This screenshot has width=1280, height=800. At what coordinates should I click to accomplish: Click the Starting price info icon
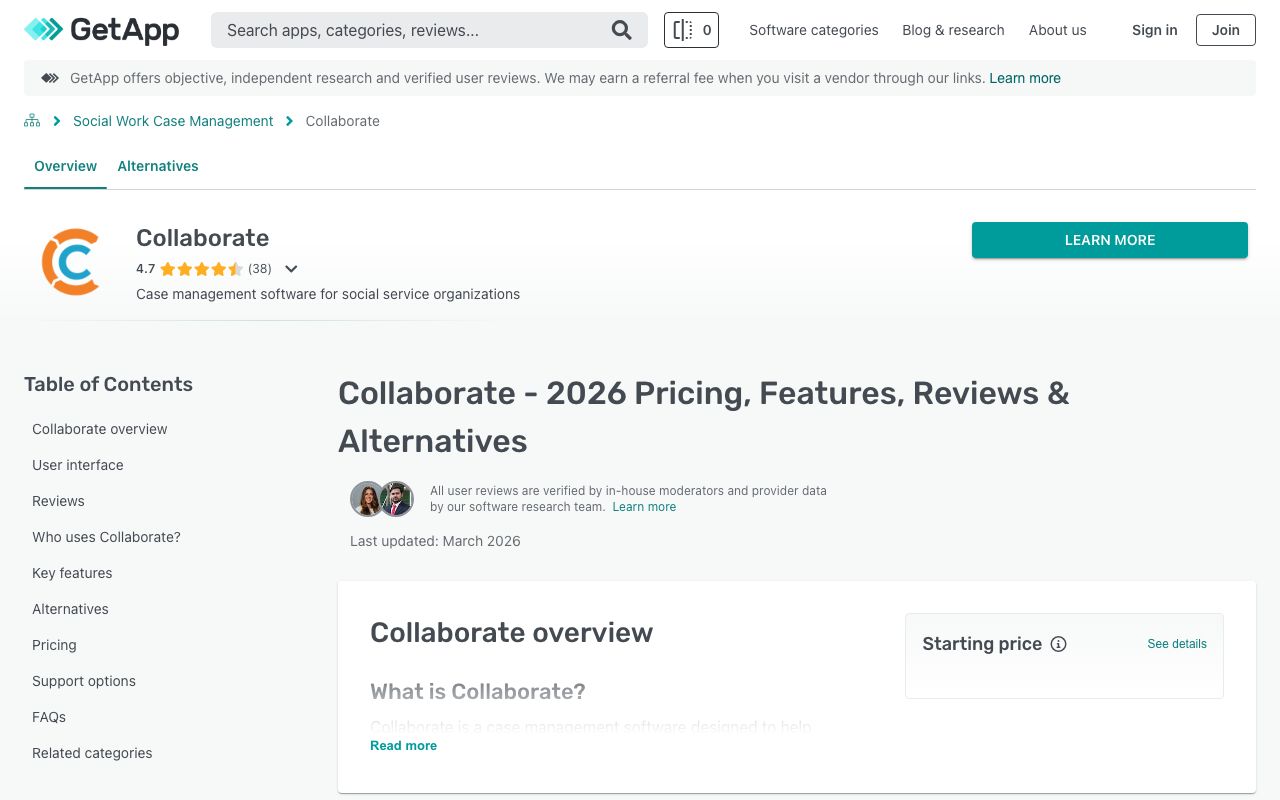[1058, 644]
